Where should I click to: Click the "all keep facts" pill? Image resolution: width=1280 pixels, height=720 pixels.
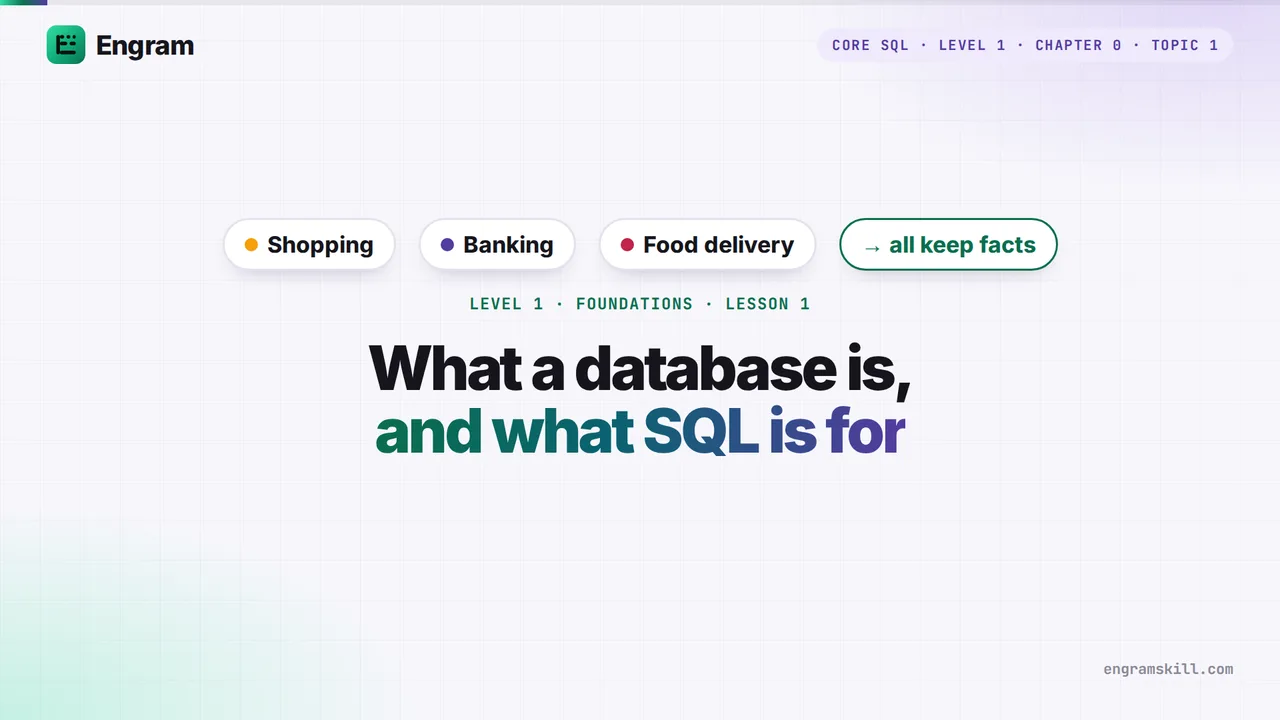(x=948, y=245)
